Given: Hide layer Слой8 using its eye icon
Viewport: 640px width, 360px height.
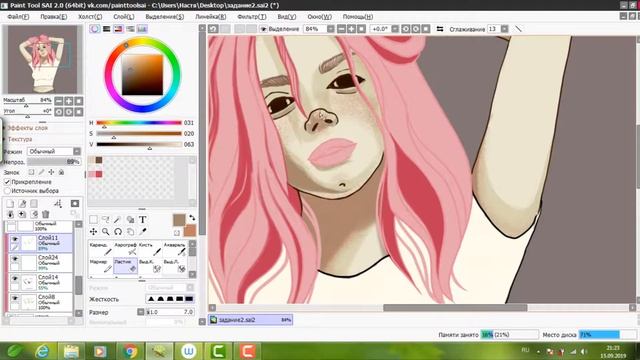Looking at the screenshot, I should [x=15, y=298].
